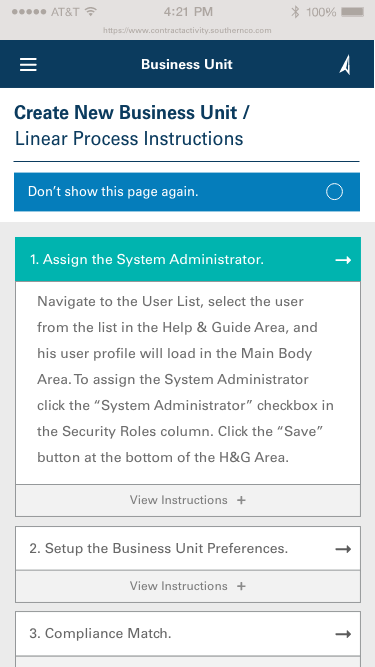Open the hamburger menu

click(28, 65)
